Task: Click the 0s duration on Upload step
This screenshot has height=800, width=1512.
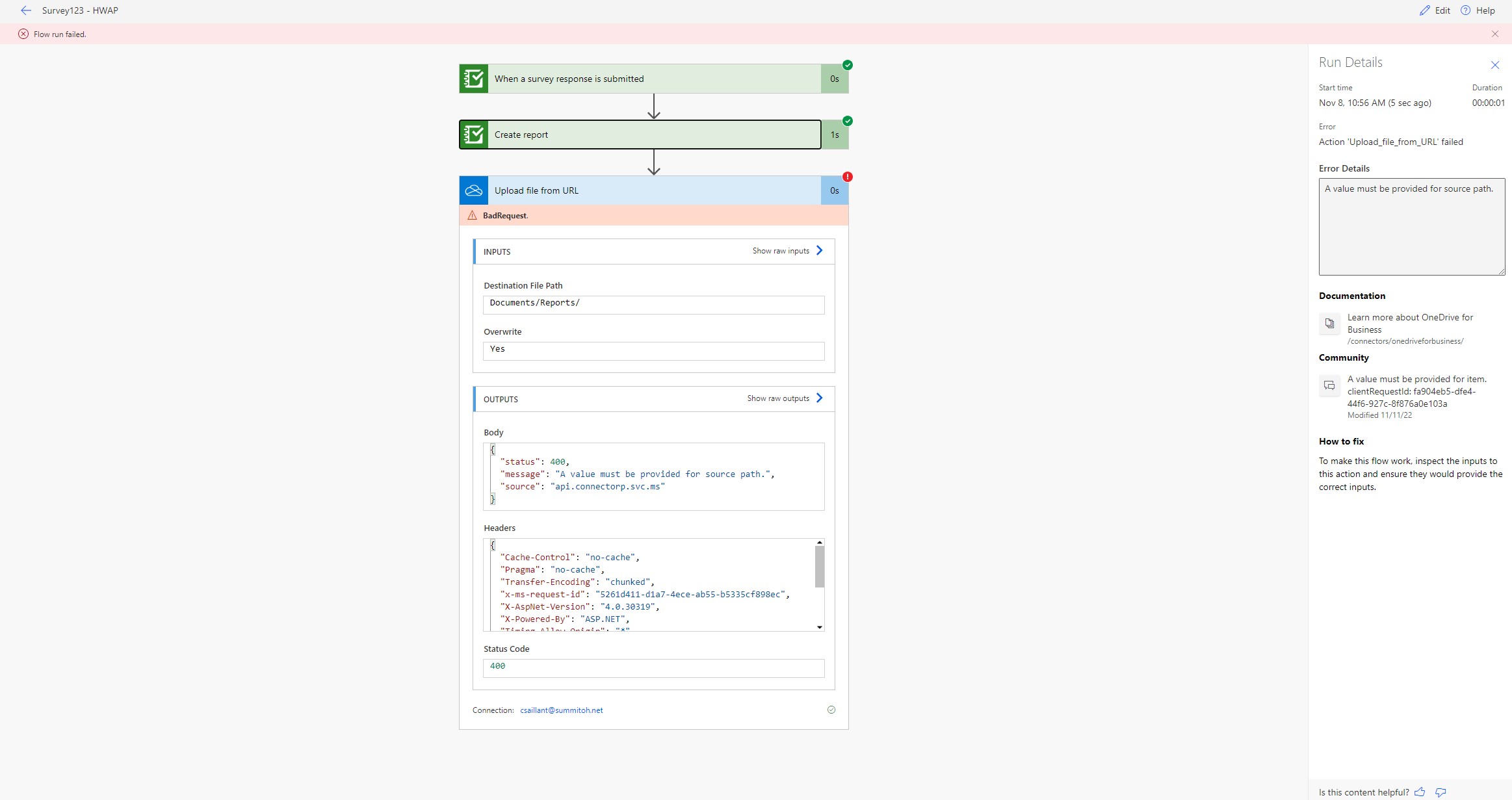Action: [x=835, y=190]
